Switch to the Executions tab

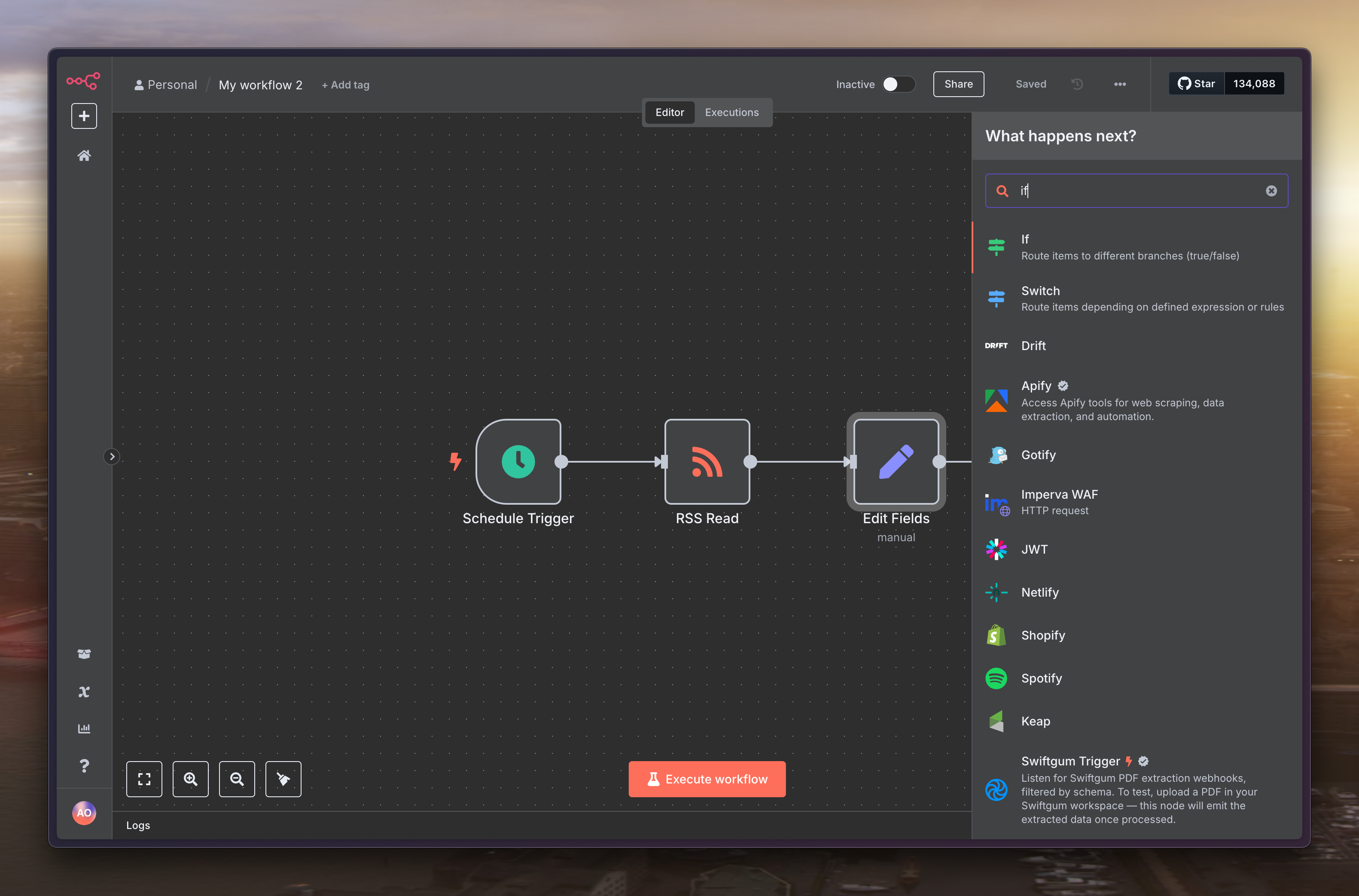coord(731,112)
